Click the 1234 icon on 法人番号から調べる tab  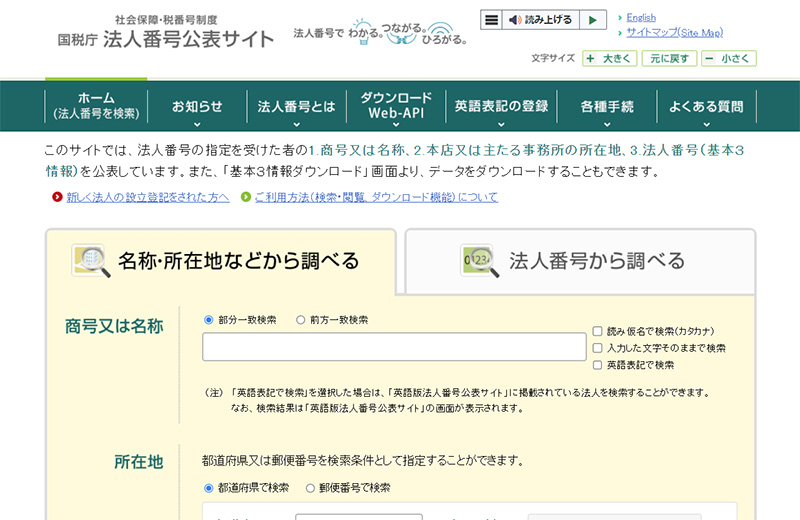pos(478,261)
